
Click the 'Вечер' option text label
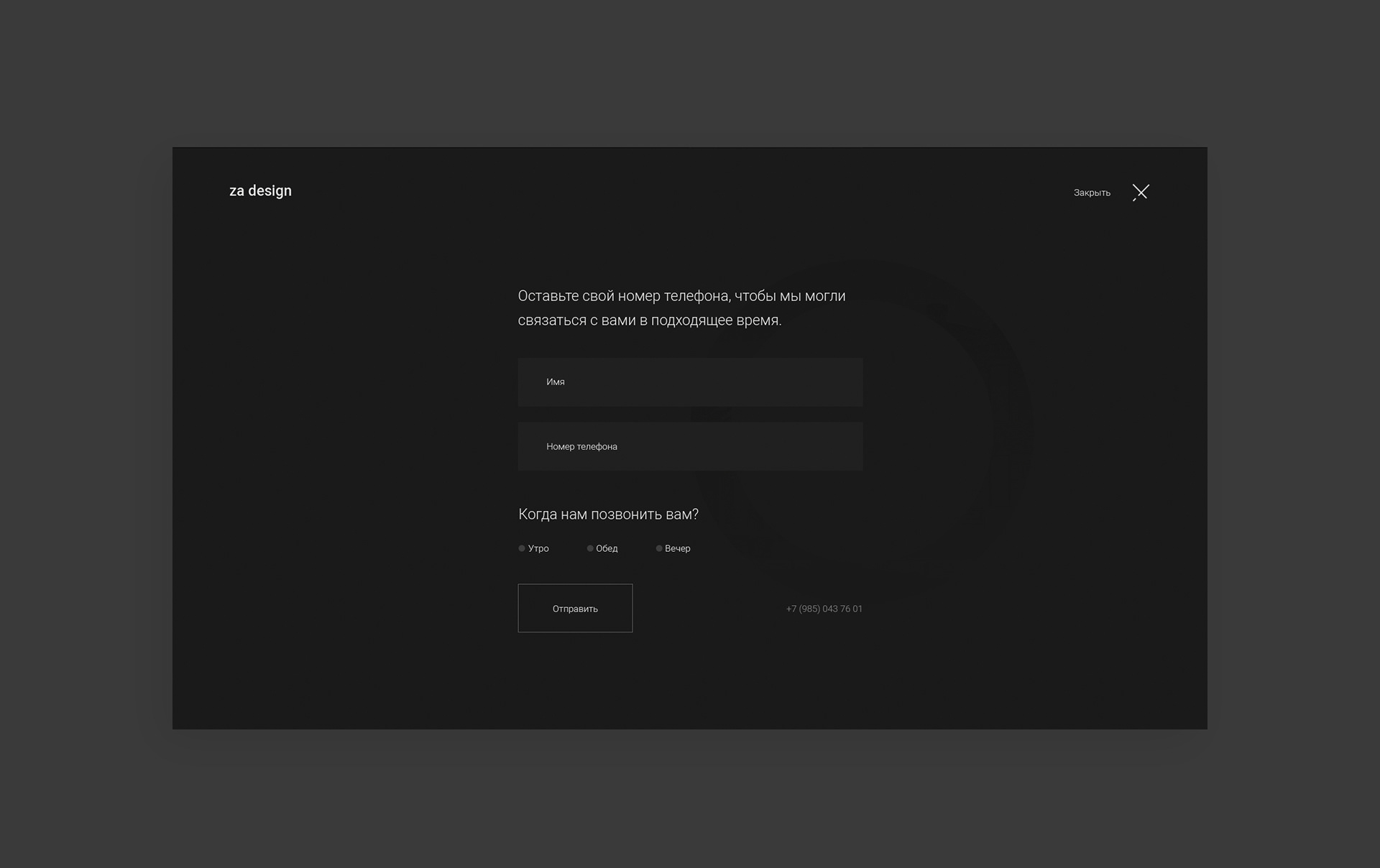pos(677,548)
